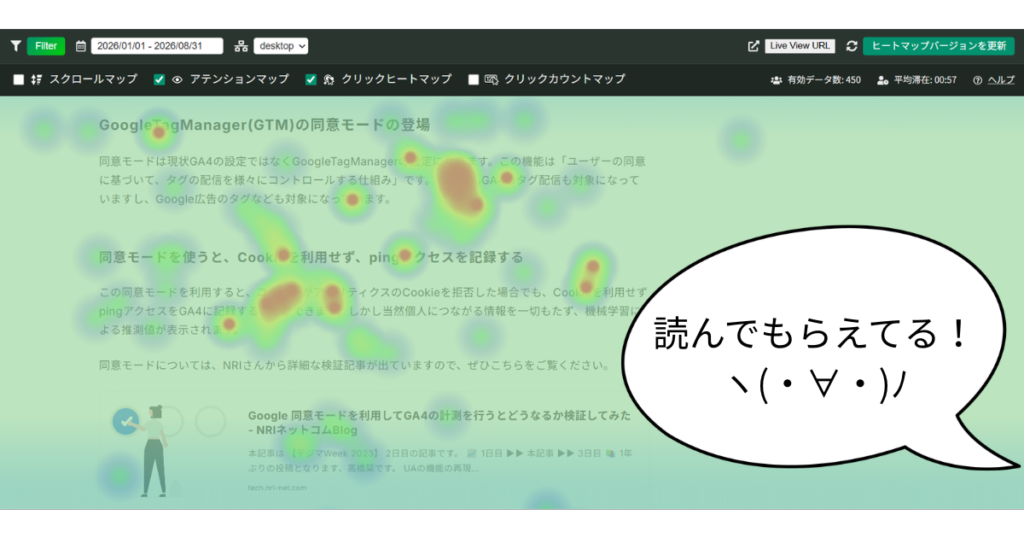Click the クリックヒートマップ pointer icon
Viewport: 1024px width, 538px height.
click(x=329, y=80)
